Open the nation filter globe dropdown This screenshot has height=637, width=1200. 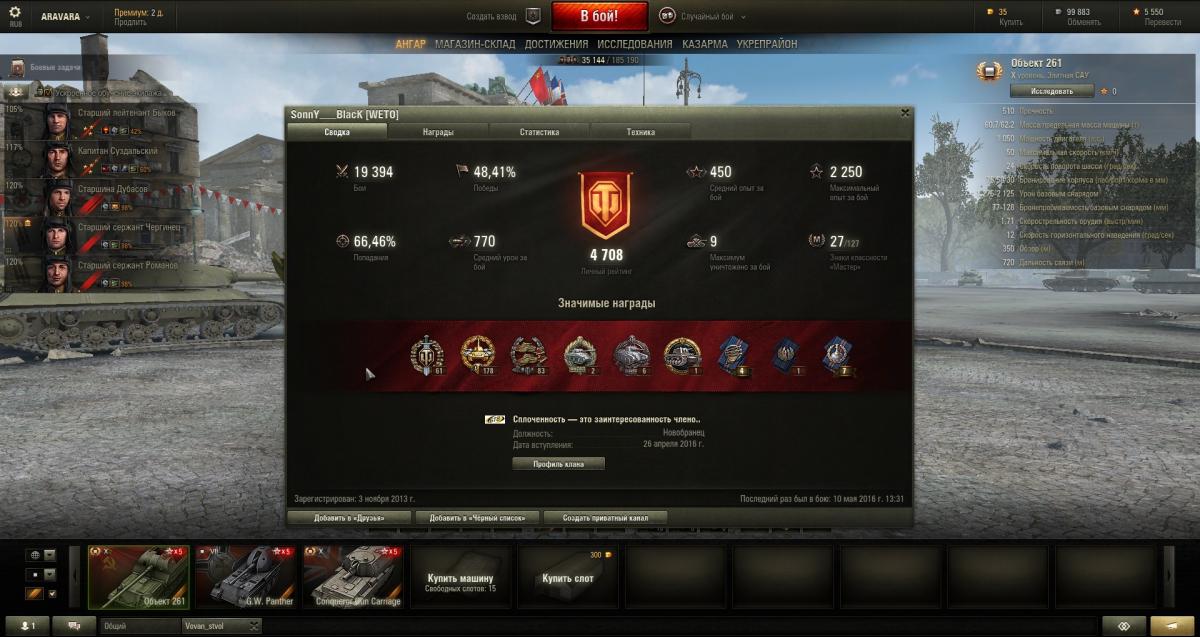(42, 554)
